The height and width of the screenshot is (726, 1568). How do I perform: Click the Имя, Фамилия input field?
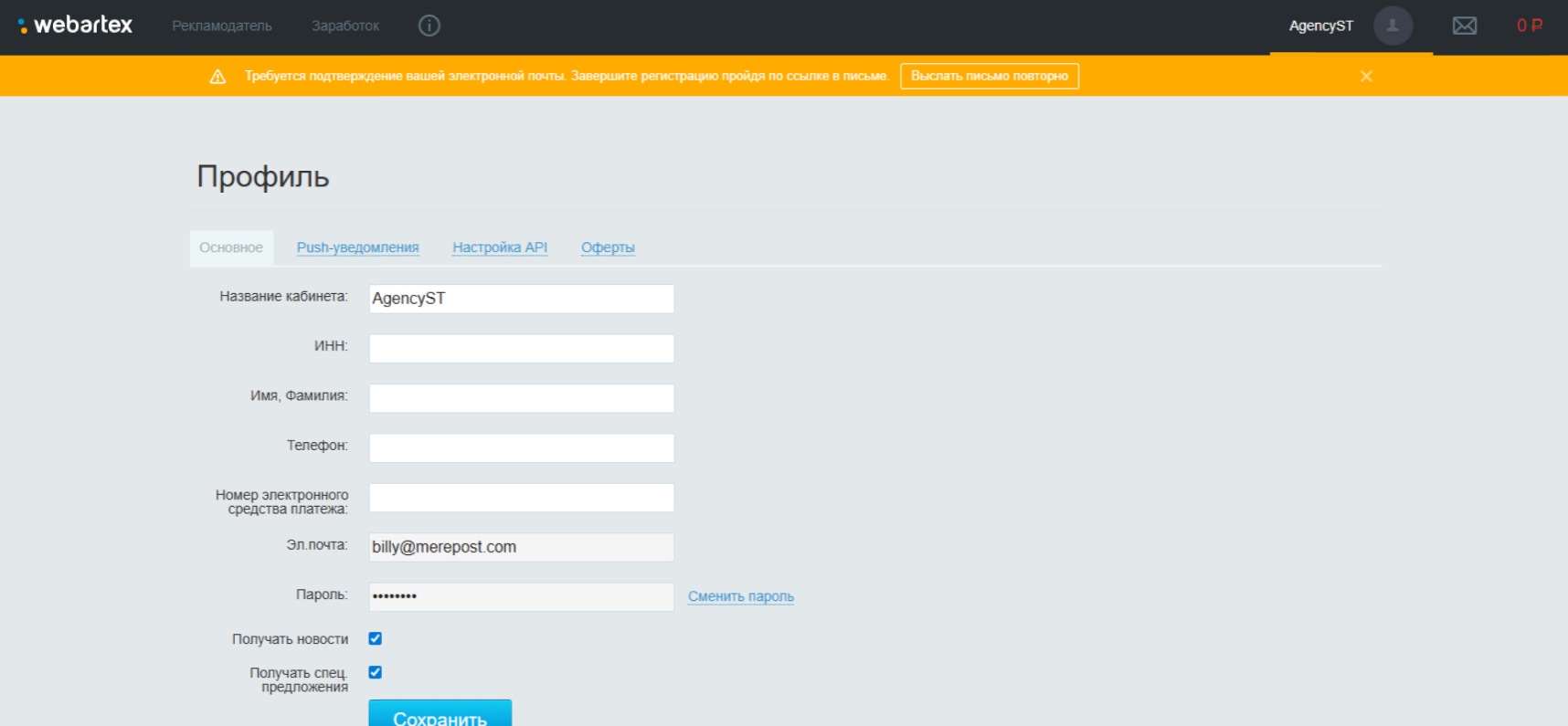point(522,398)
